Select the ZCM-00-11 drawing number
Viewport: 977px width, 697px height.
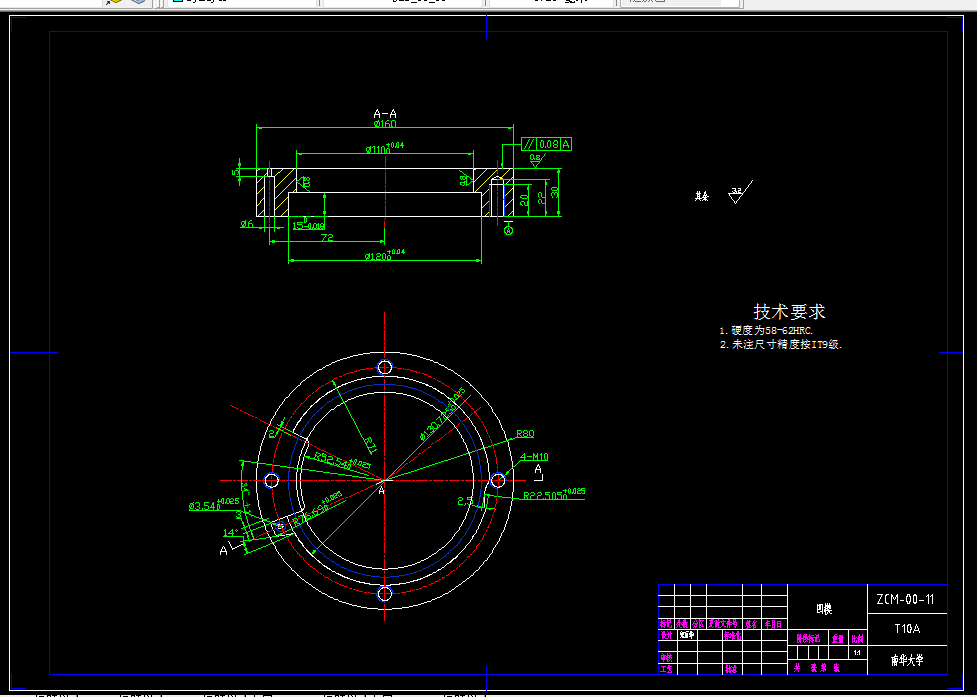tap(905, 600)
